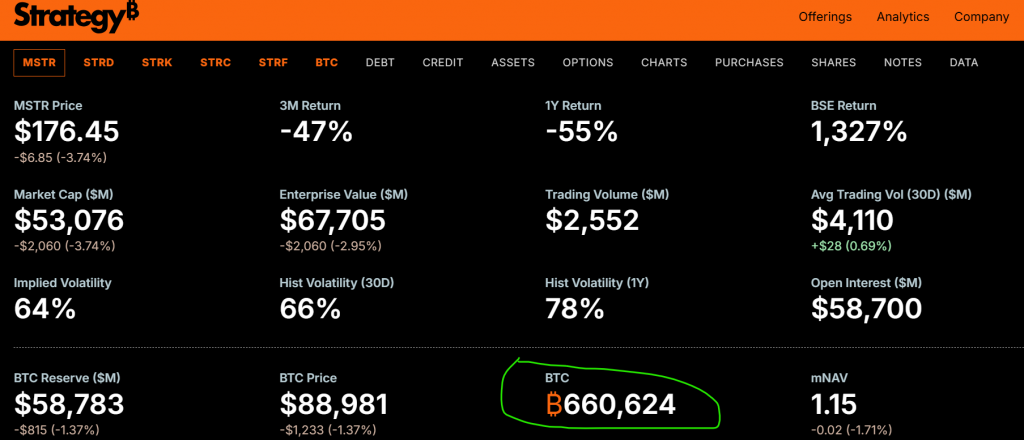Viewport: 1024px width, 440px height.
Task: Open the DEBT tab
Action: point(380,63)
